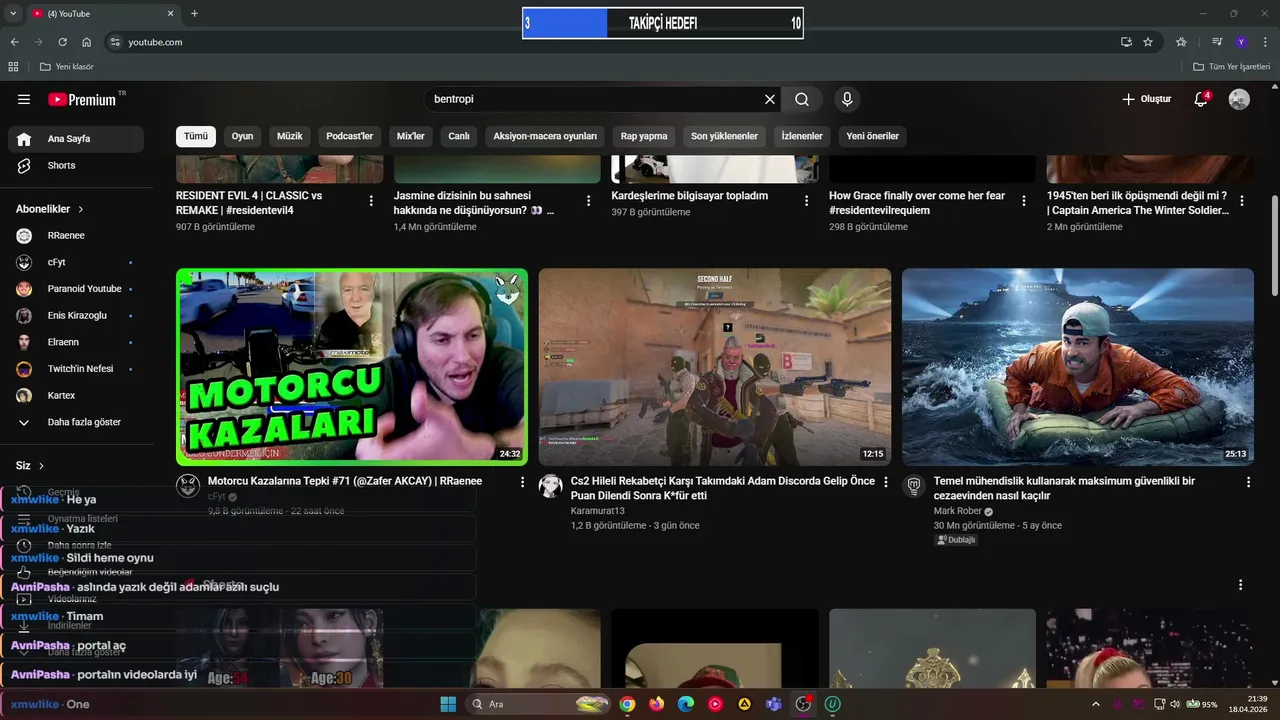1280x720 pixels.
Task: Reload the page in Chrome
Action: click(x=62, y=42)
